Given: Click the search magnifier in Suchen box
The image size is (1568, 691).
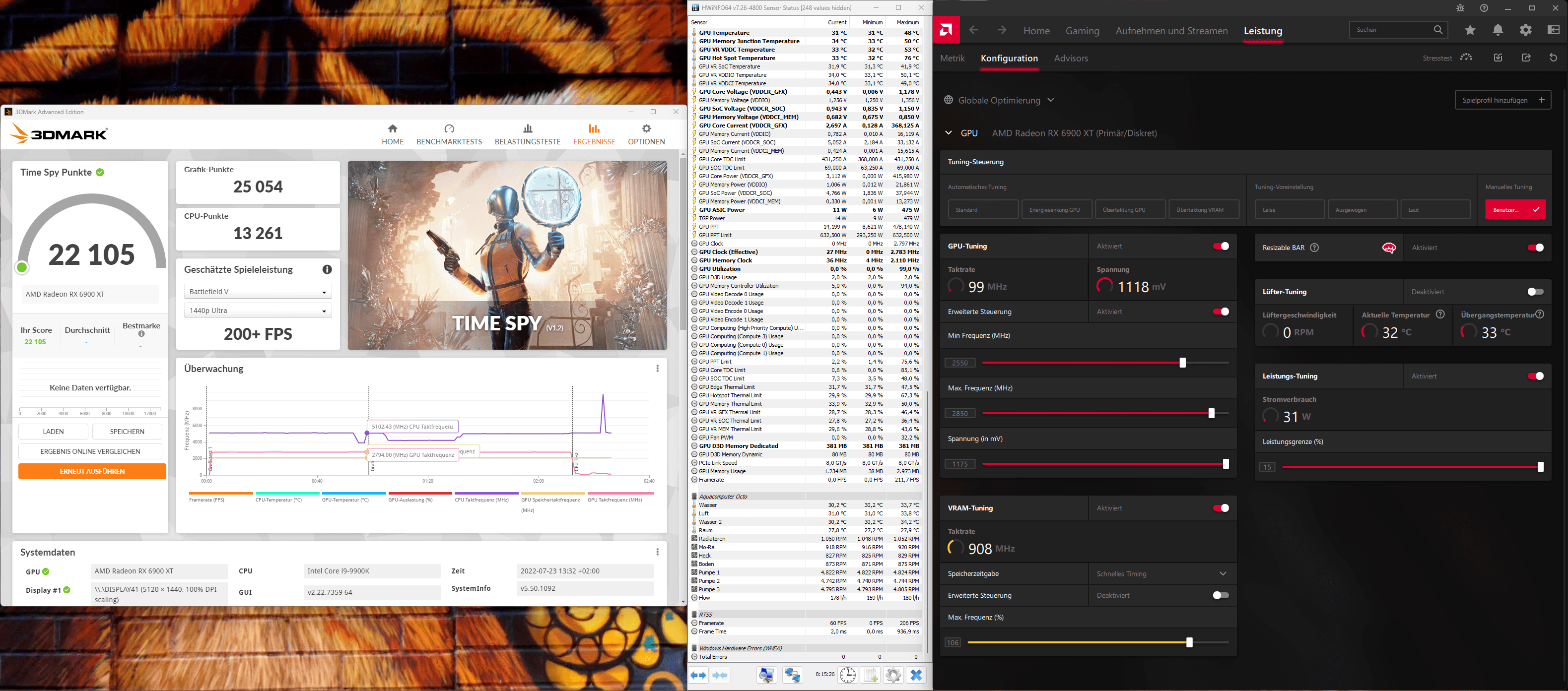Looking at the screenshot, I should point(1438,30).
